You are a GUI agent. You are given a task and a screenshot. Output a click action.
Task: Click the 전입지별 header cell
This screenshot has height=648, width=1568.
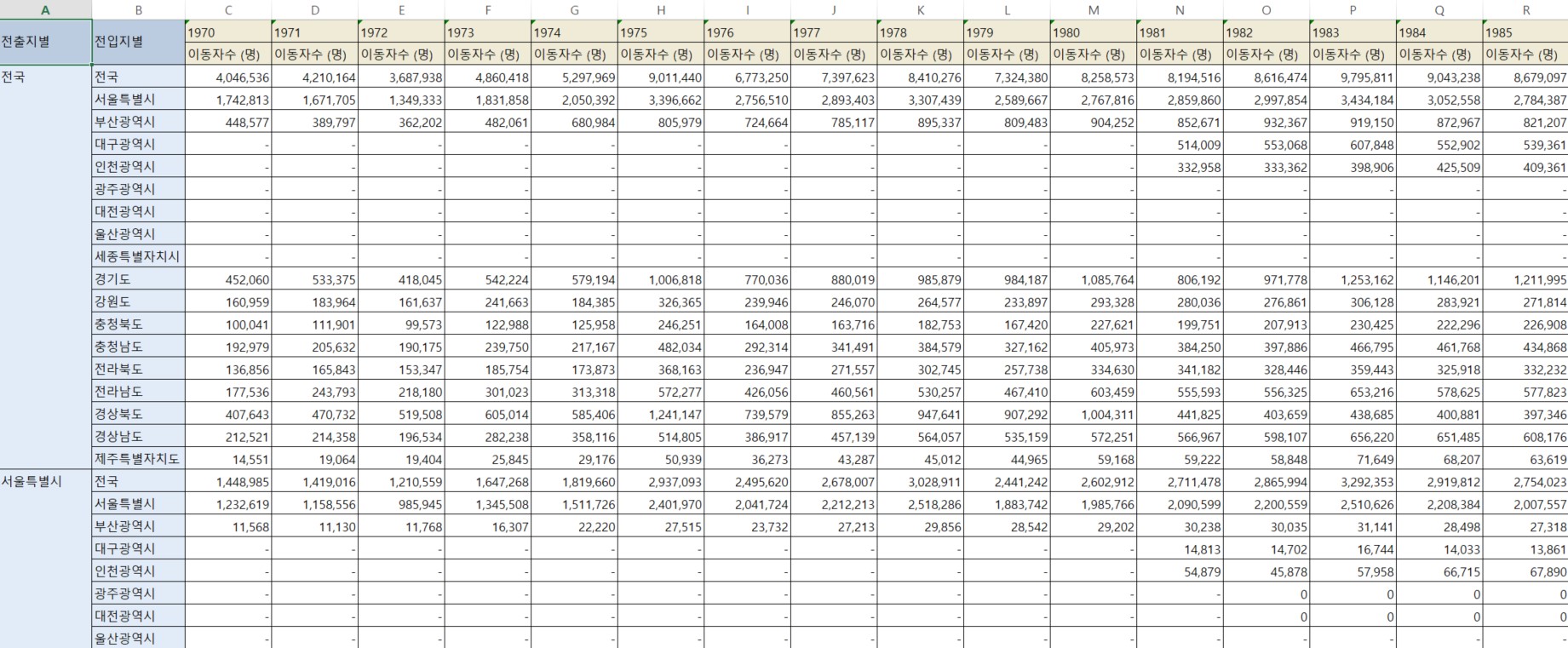[x=139, y=43]
